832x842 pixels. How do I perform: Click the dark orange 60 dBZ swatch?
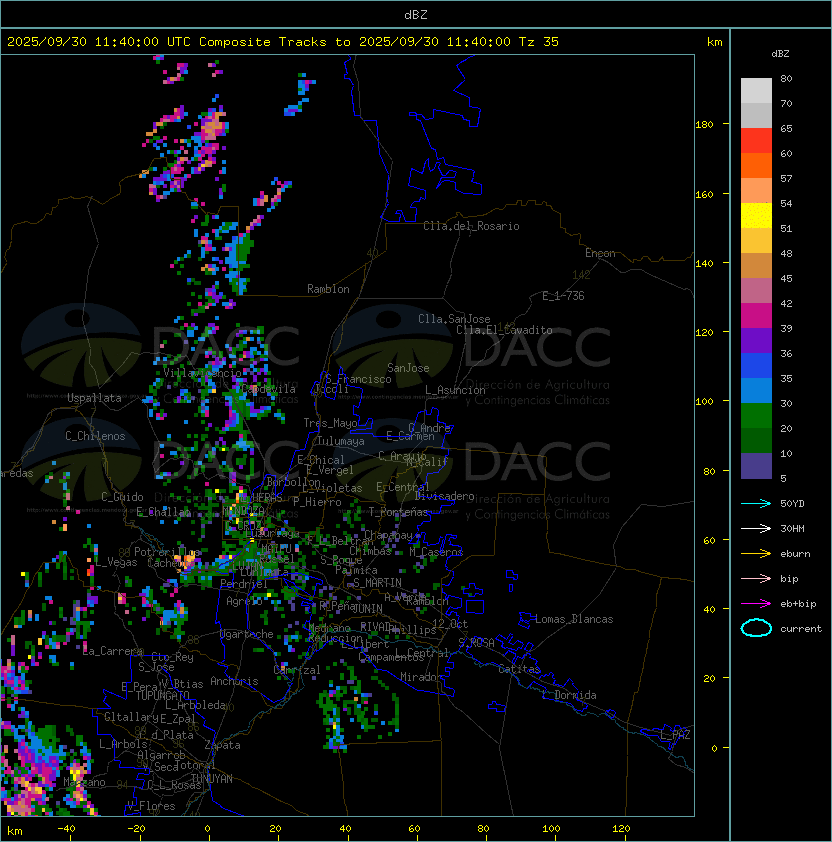tap(756, 165)
